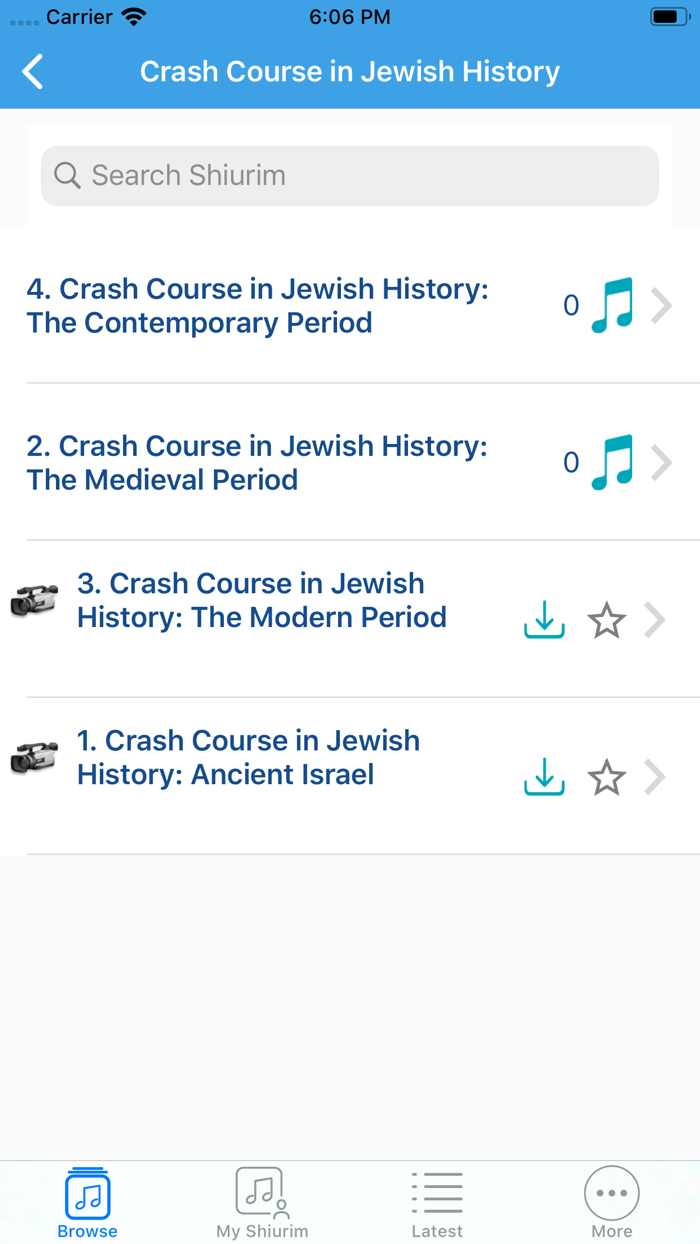Tap the Search Shiurim field
Screen dimensions: 700x1244
pos(350,175)
